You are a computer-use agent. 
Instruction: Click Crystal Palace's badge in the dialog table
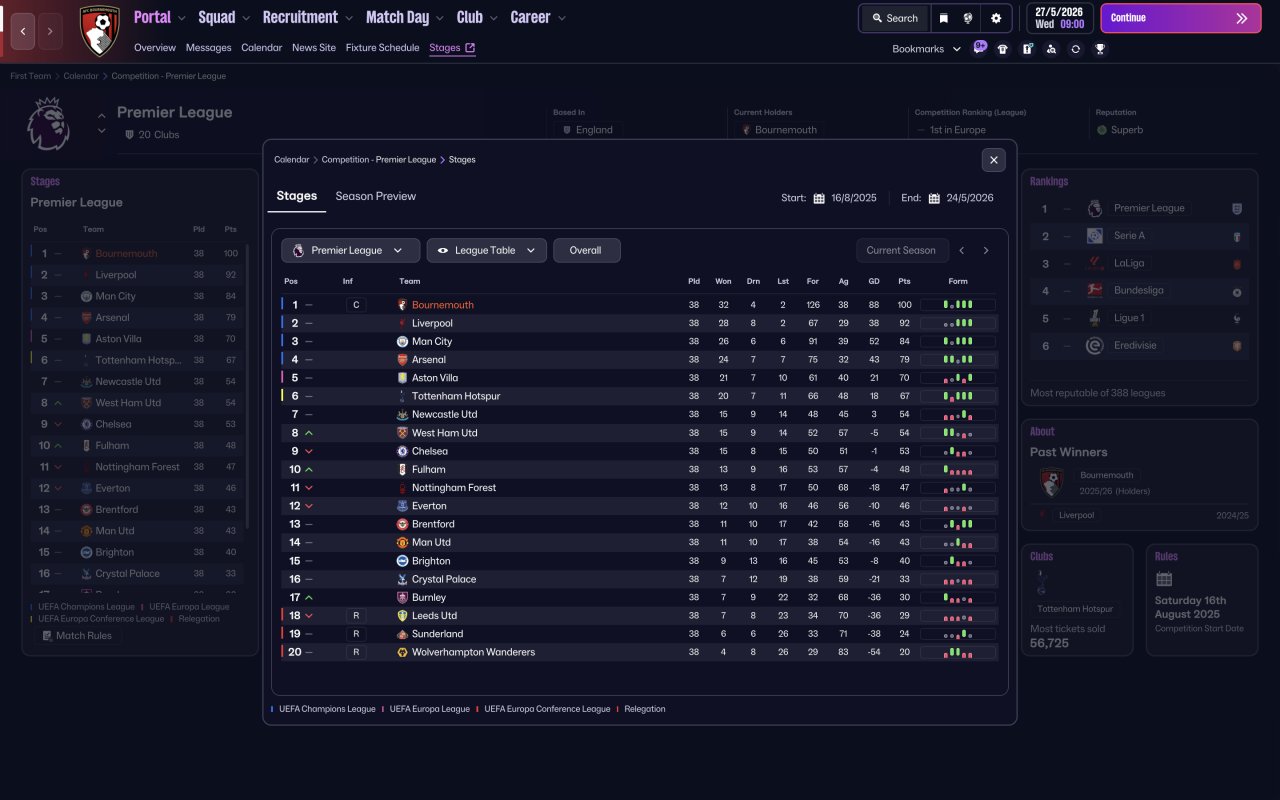coord(403,579)
